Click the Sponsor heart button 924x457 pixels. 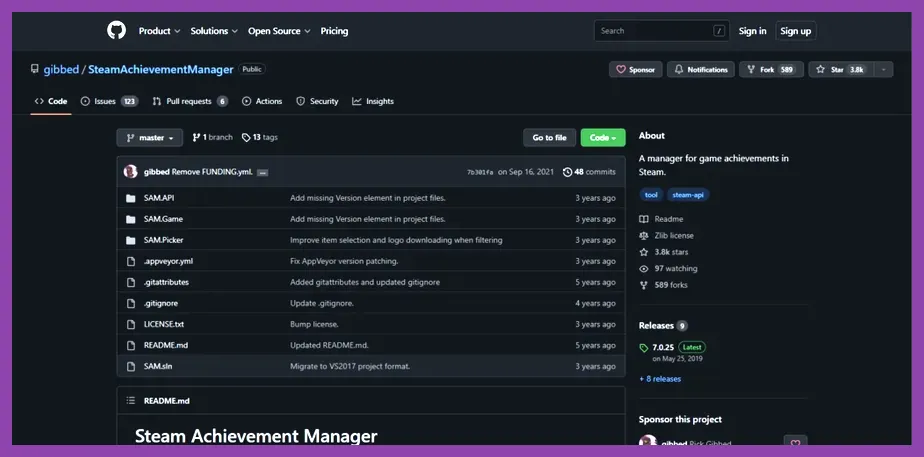[x=635, y=69]
